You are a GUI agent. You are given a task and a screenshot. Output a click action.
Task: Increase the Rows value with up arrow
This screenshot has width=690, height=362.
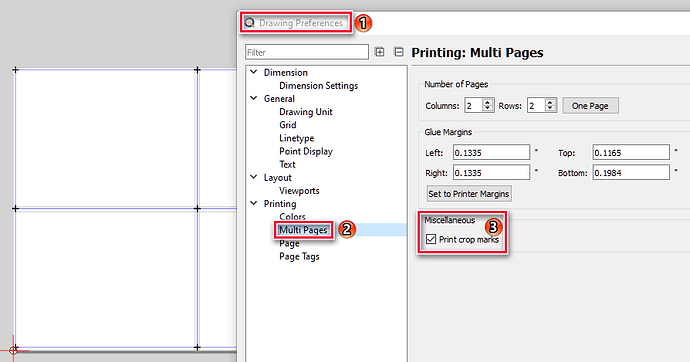550,102
